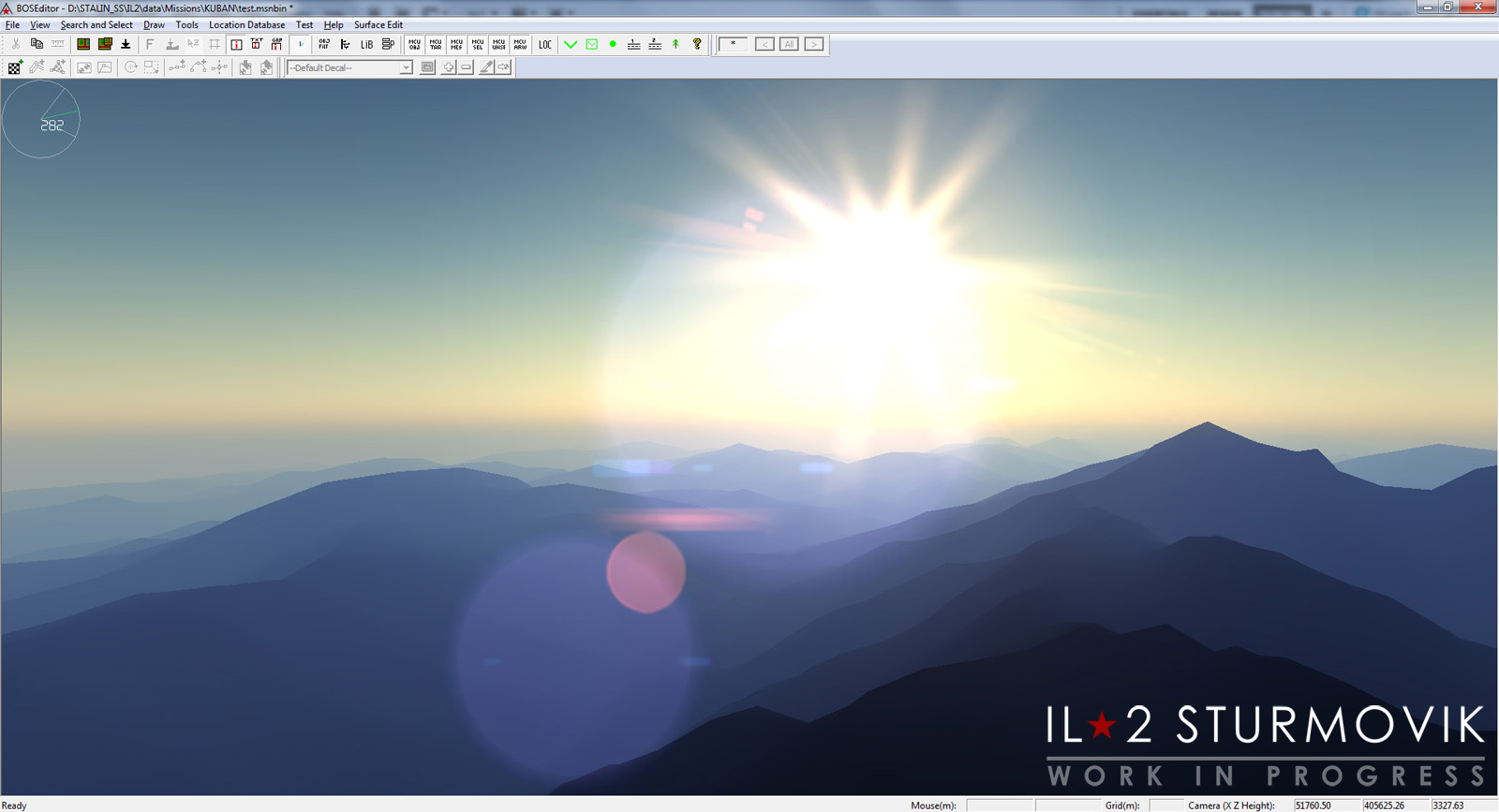Open the File menu
The image size is (1499, 812).
12,25
